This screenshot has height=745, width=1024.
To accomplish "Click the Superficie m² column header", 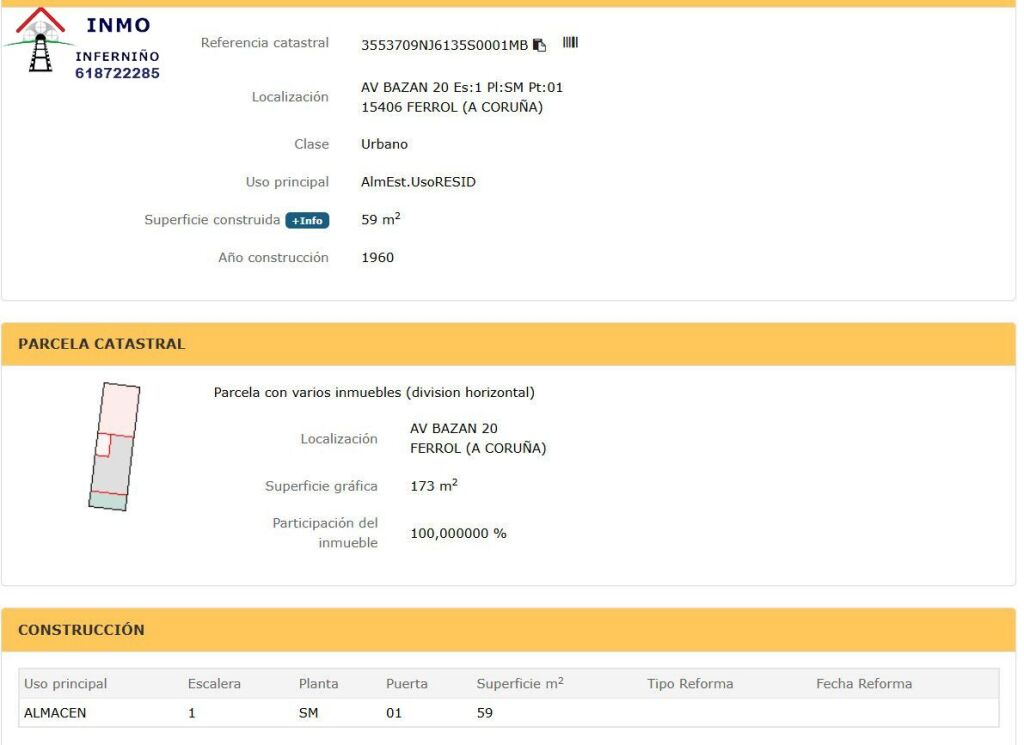I will pyautogui.click(x=520, y=683).
